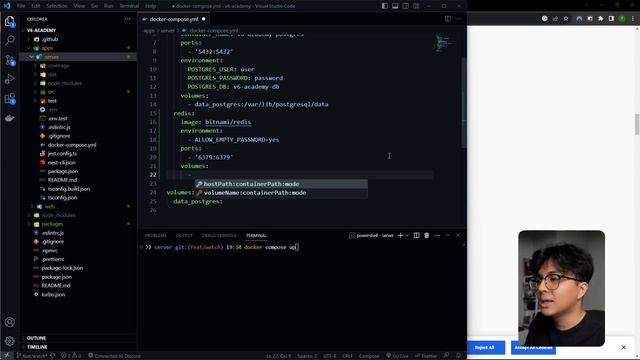Open the Run and Debug view

(x=10, y=79)
